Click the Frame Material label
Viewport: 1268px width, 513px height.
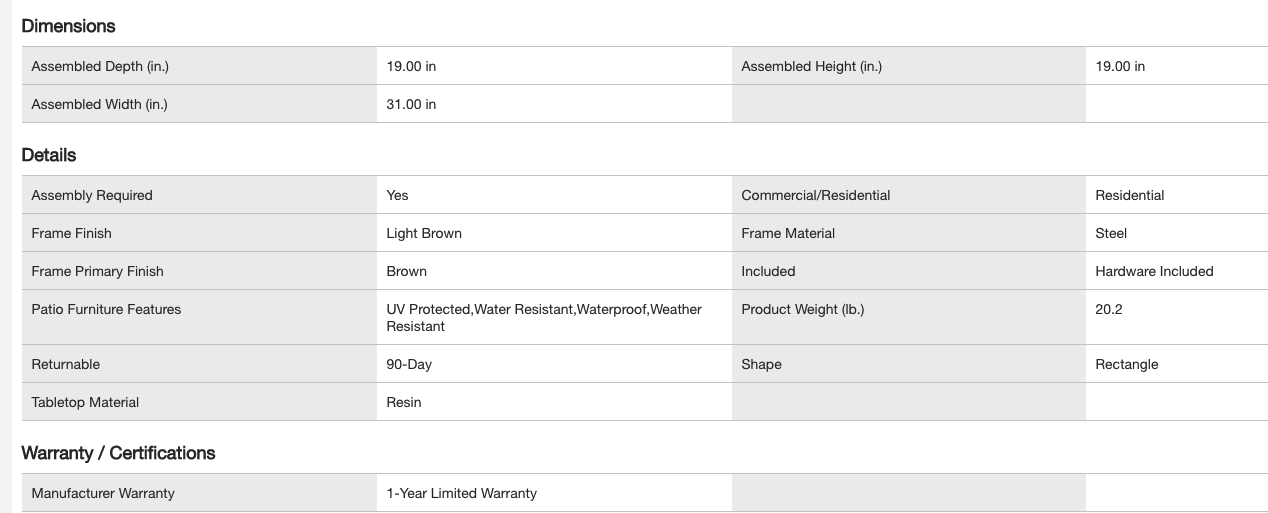tap(788, 234)
